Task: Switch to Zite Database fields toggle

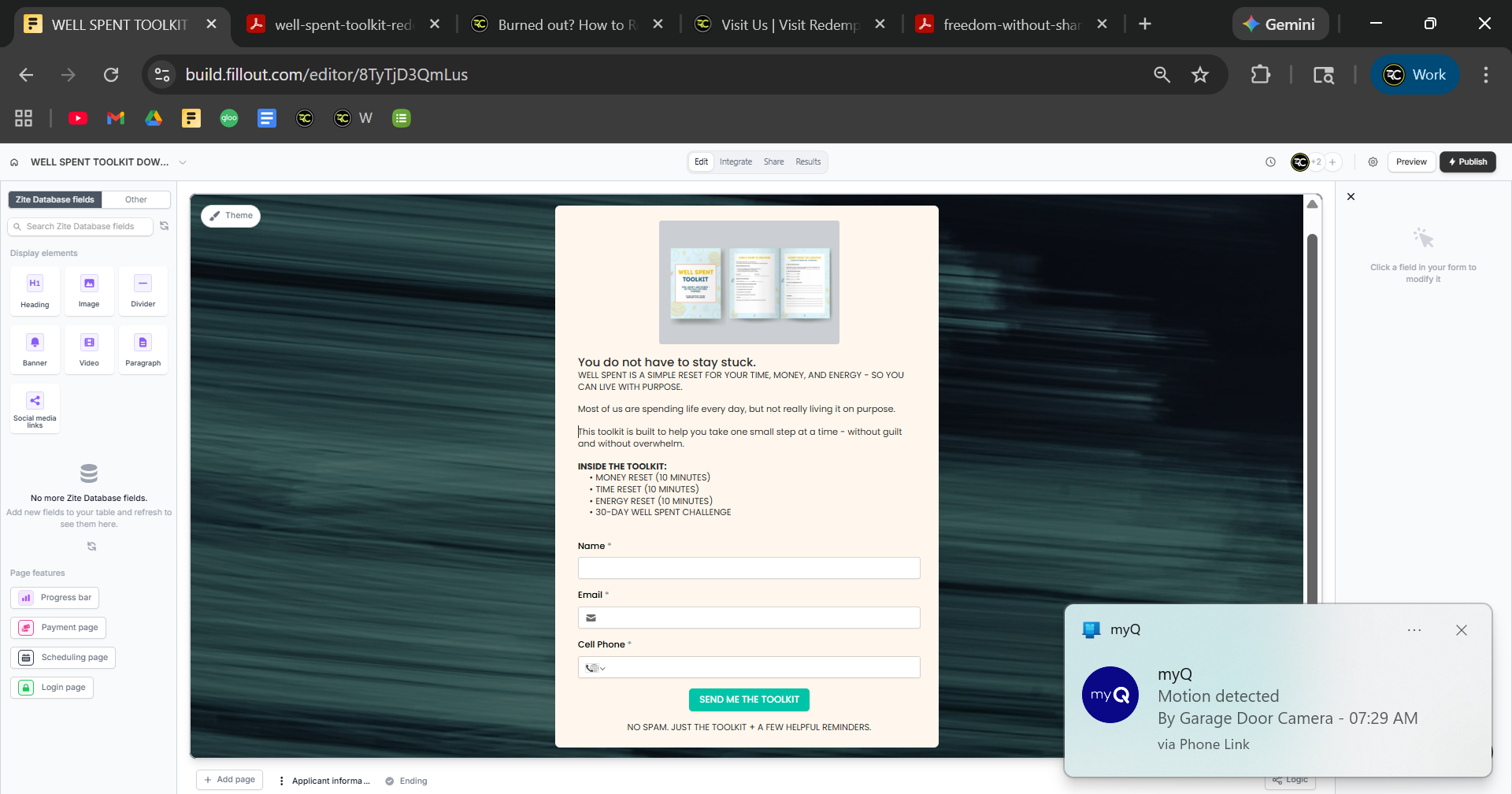Action: coord(55,200)
